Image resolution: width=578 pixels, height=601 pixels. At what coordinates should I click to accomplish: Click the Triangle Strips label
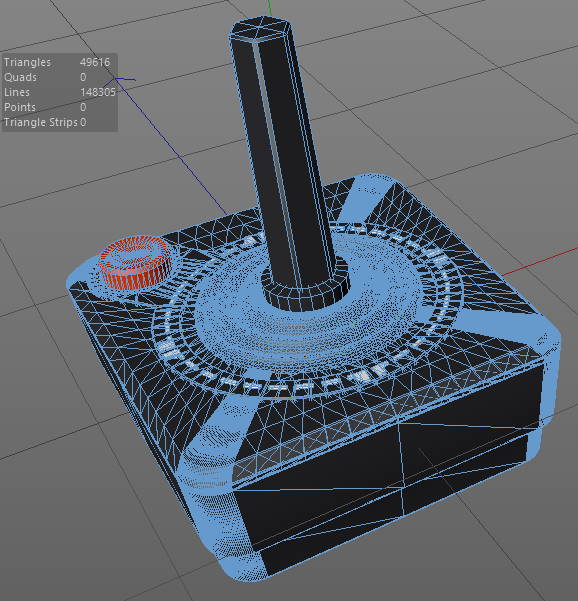pyautogui.click(x=41, y=122)
